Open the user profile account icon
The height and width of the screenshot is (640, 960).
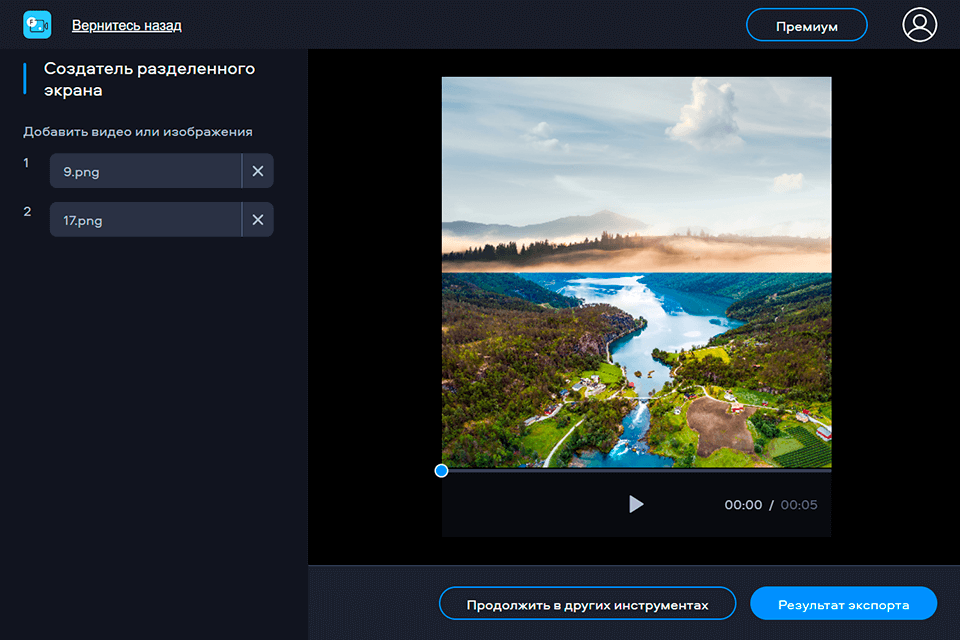919,25
